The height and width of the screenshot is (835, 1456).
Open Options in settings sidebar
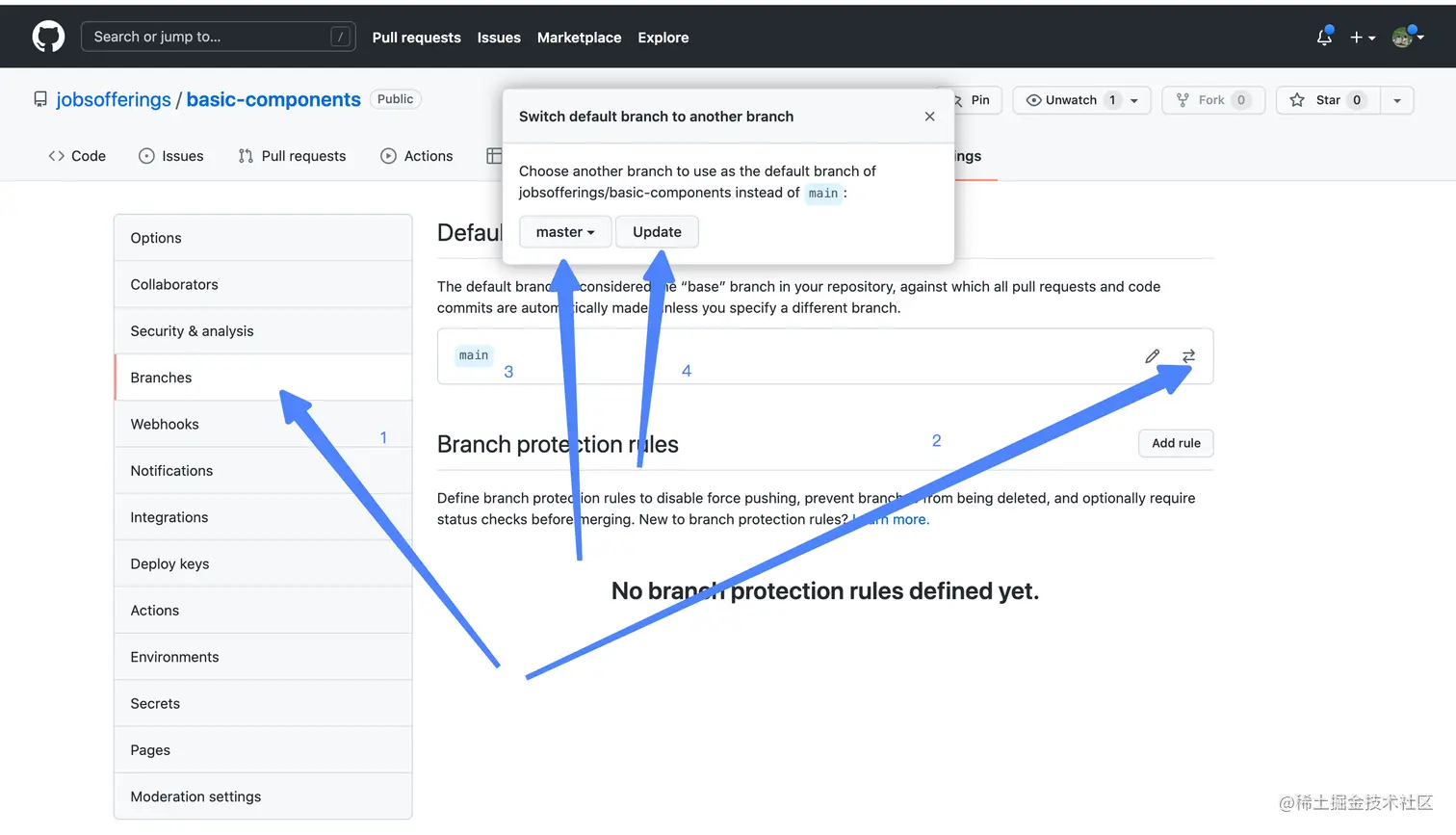[263, 238]
